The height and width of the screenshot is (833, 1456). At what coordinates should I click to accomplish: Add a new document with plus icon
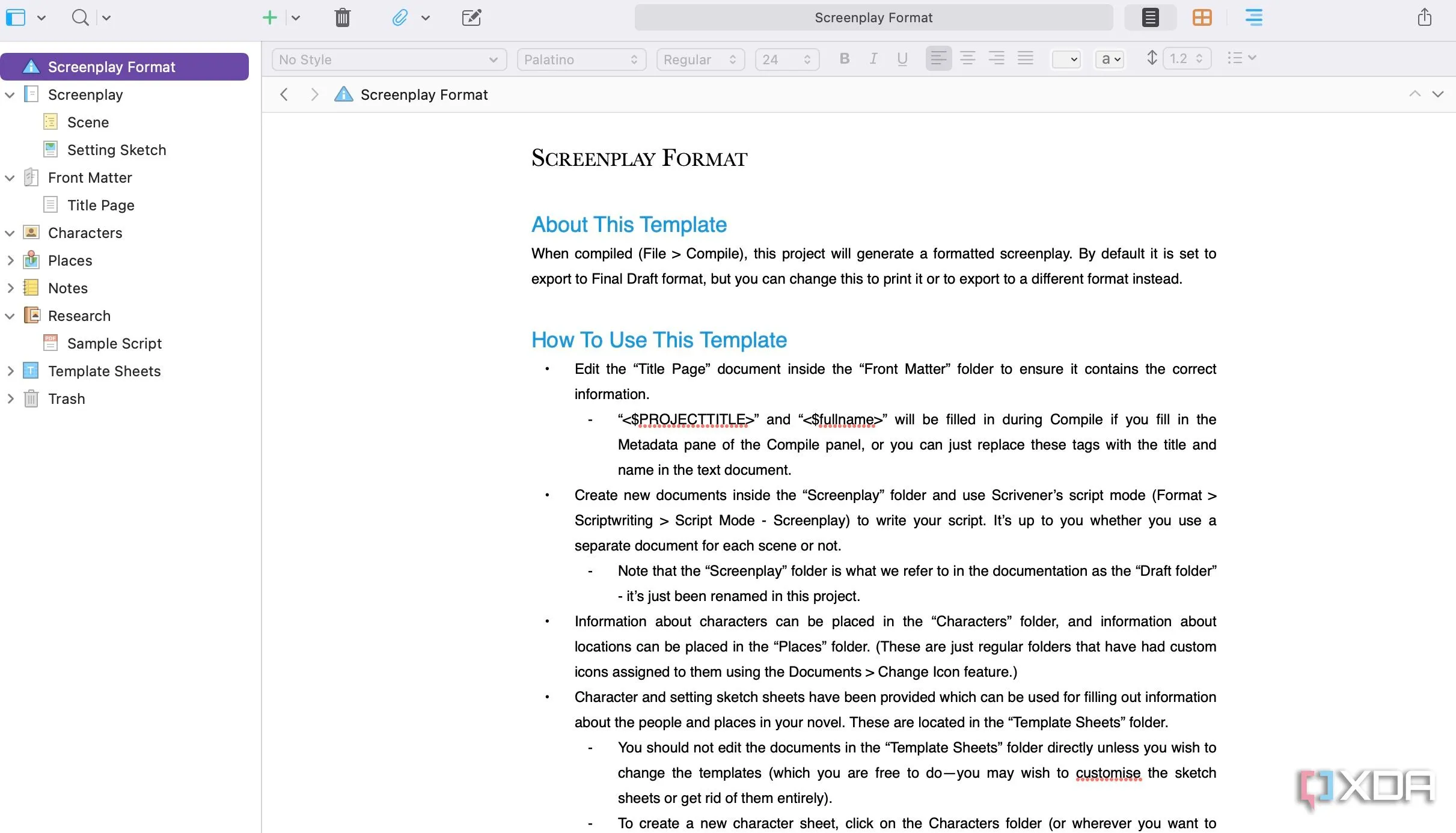click(270, 17)
